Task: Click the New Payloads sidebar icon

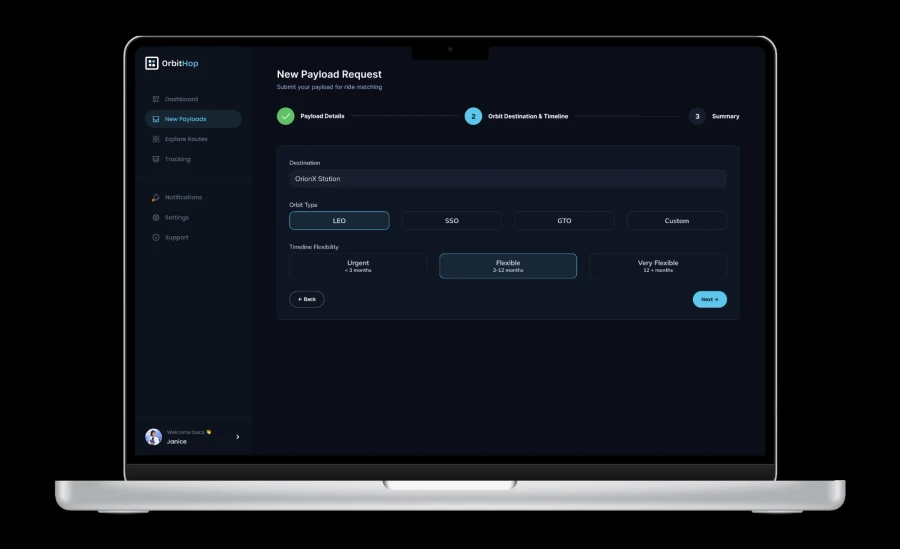Action: [x=156, y=119]
